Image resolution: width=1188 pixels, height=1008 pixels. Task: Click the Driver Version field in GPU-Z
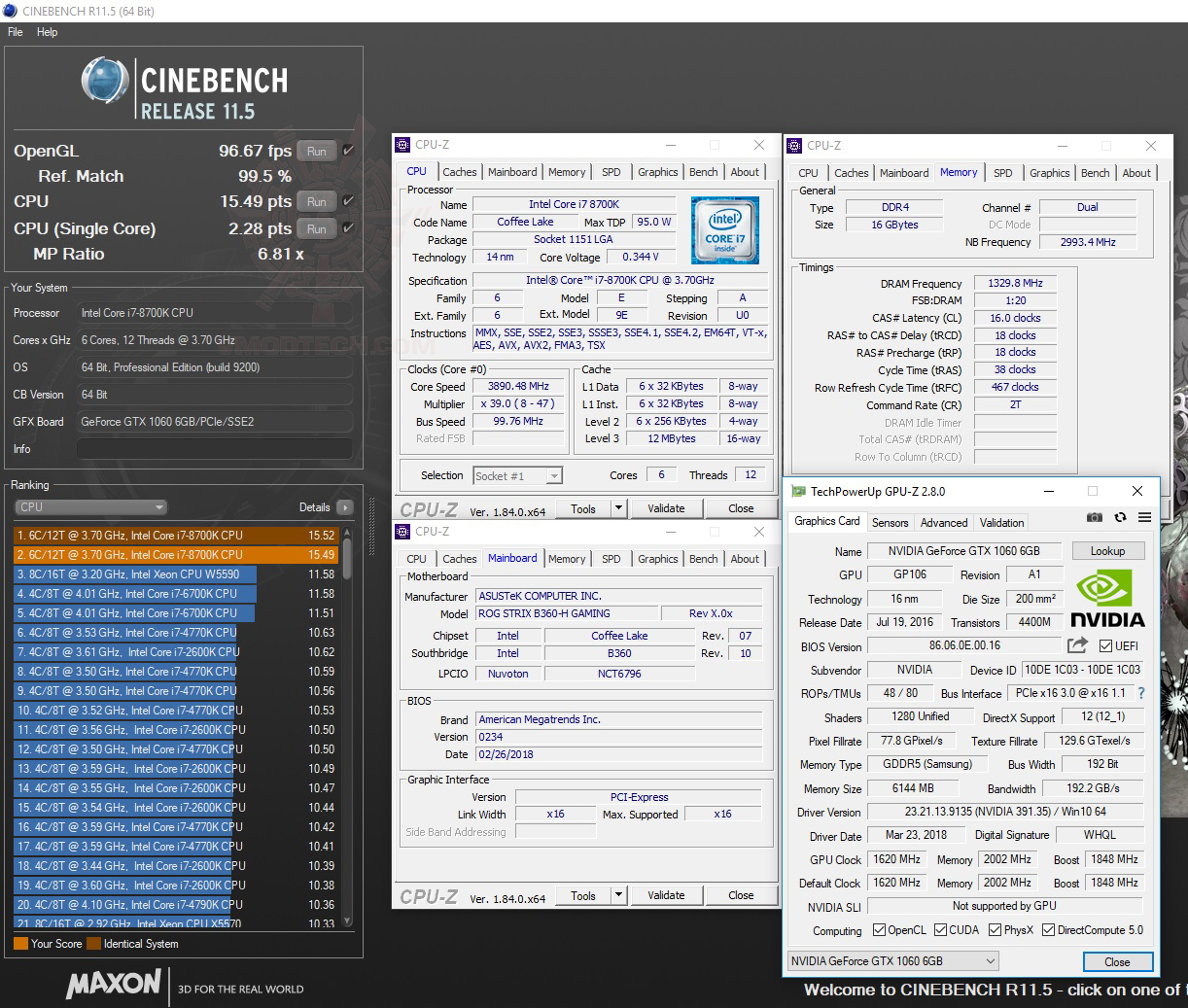pos(1005,812)
